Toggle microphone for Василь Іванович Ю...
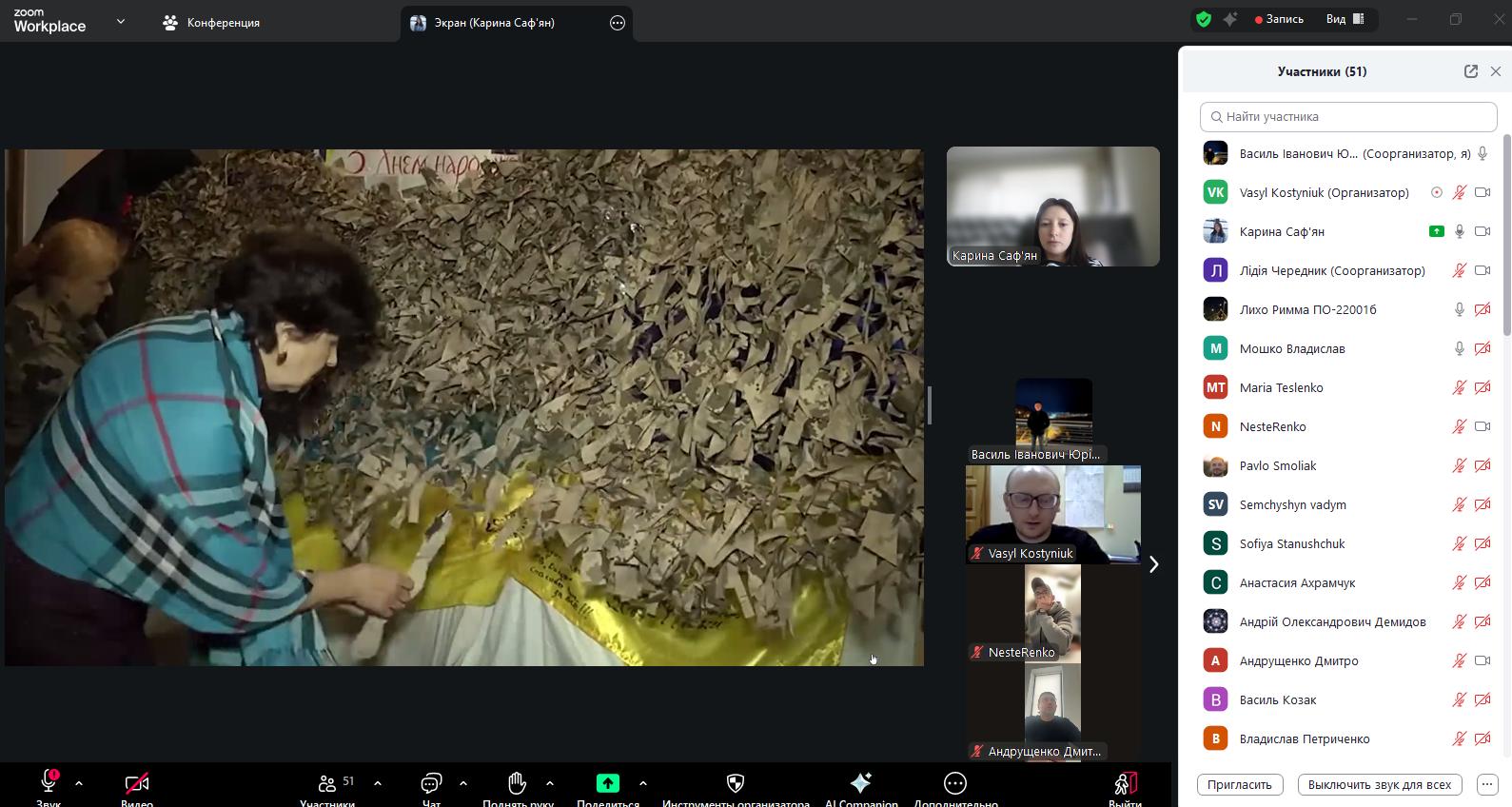1512x807 pixels. pyautogui.click(x=1483, y=153)
